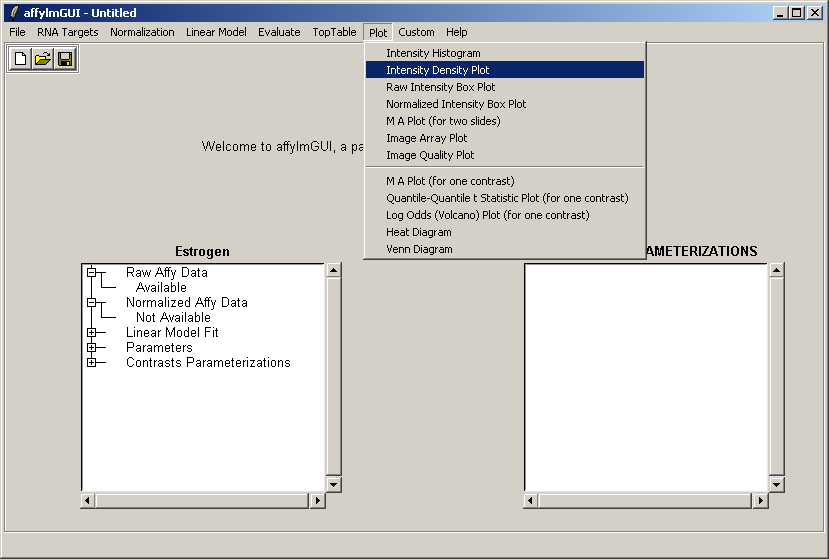Select Heat Diagram menu option

[x=419, y=232]
